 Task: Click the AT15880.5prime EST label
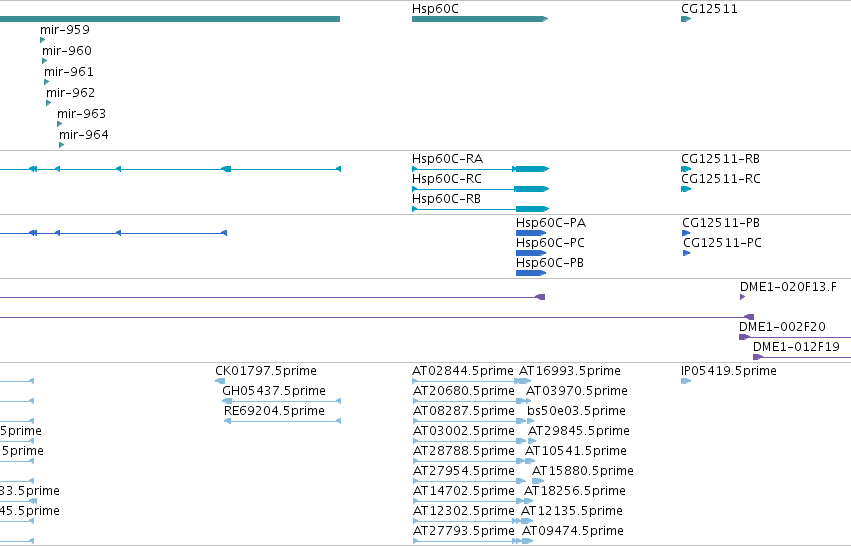(x=582, y=472)
